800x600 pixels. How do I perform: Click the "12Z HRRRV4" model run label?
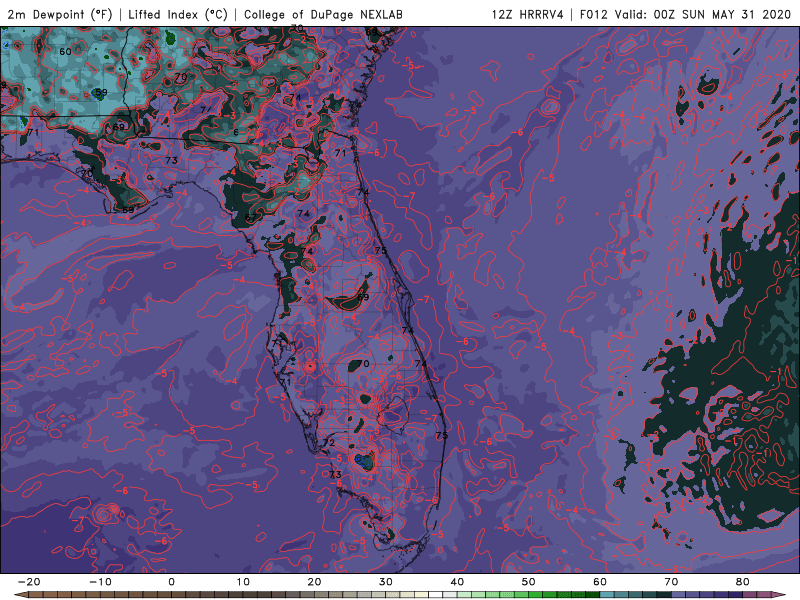[x=527, y=15]
